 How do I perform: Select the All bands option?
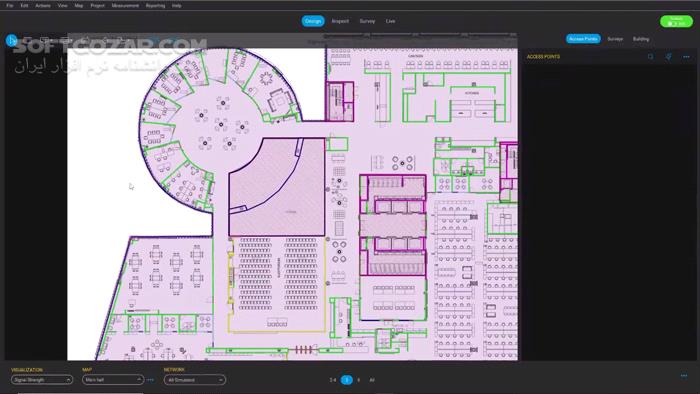(x=372, y=380)
